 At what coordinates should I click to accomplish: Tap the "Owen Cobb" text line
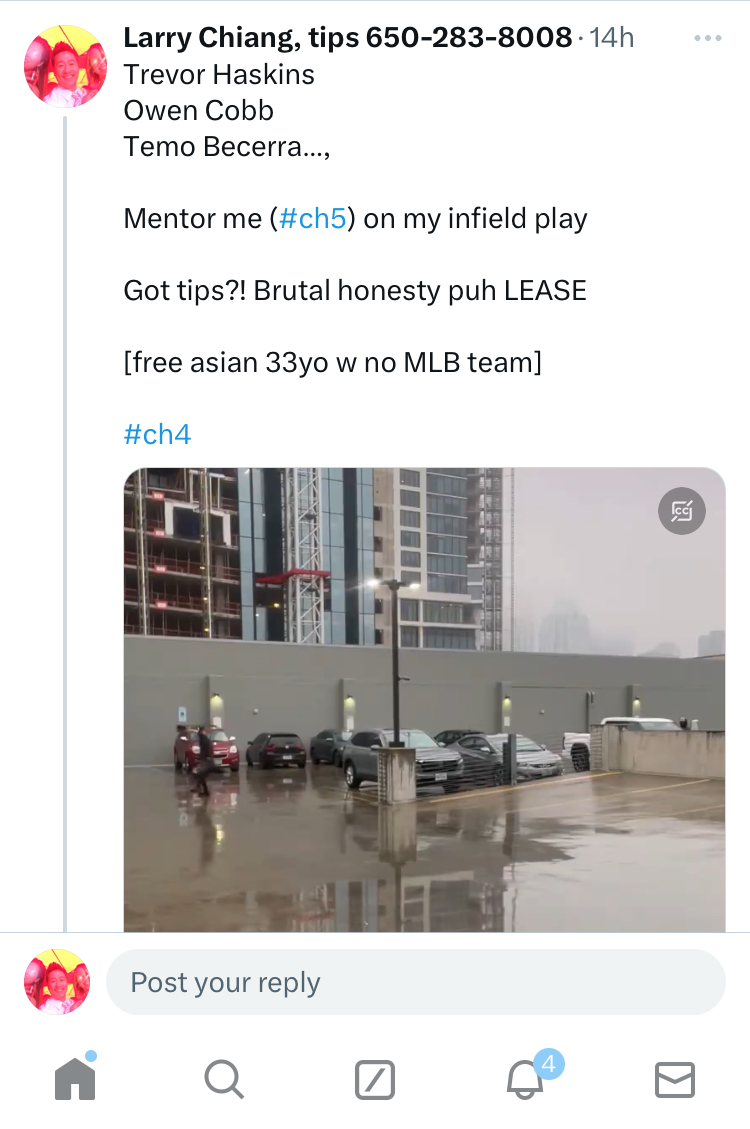point(198,111)
